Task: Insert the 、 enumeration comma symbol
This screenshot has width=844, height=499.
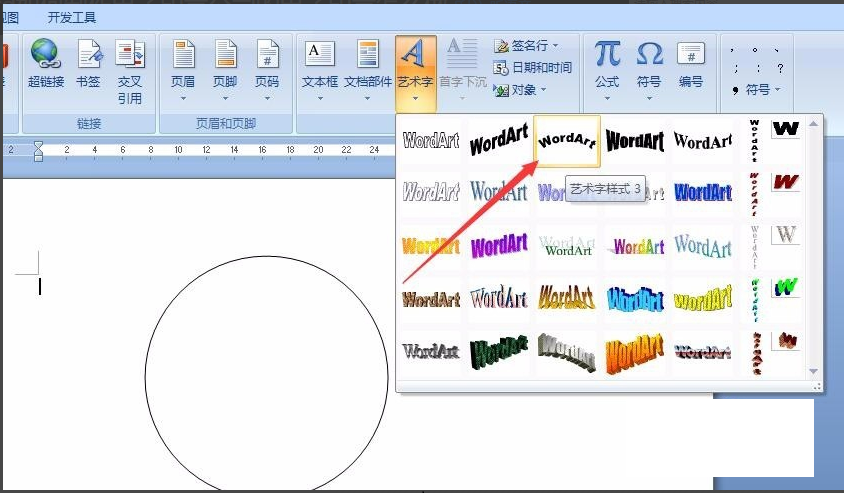Action: pos(777,50)
